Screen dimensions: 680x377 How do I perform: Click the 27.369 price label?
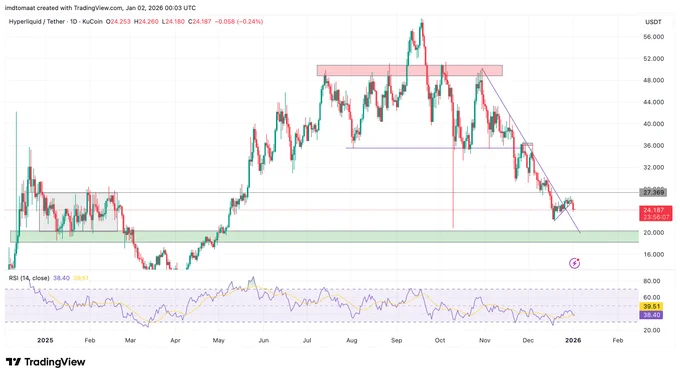point(653,192)
